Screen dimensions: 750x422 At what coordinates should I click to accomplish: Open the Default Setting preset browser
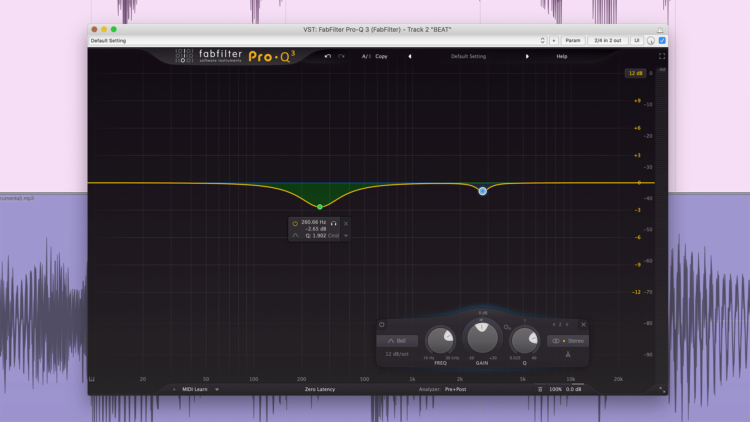(x=468, y=56)
